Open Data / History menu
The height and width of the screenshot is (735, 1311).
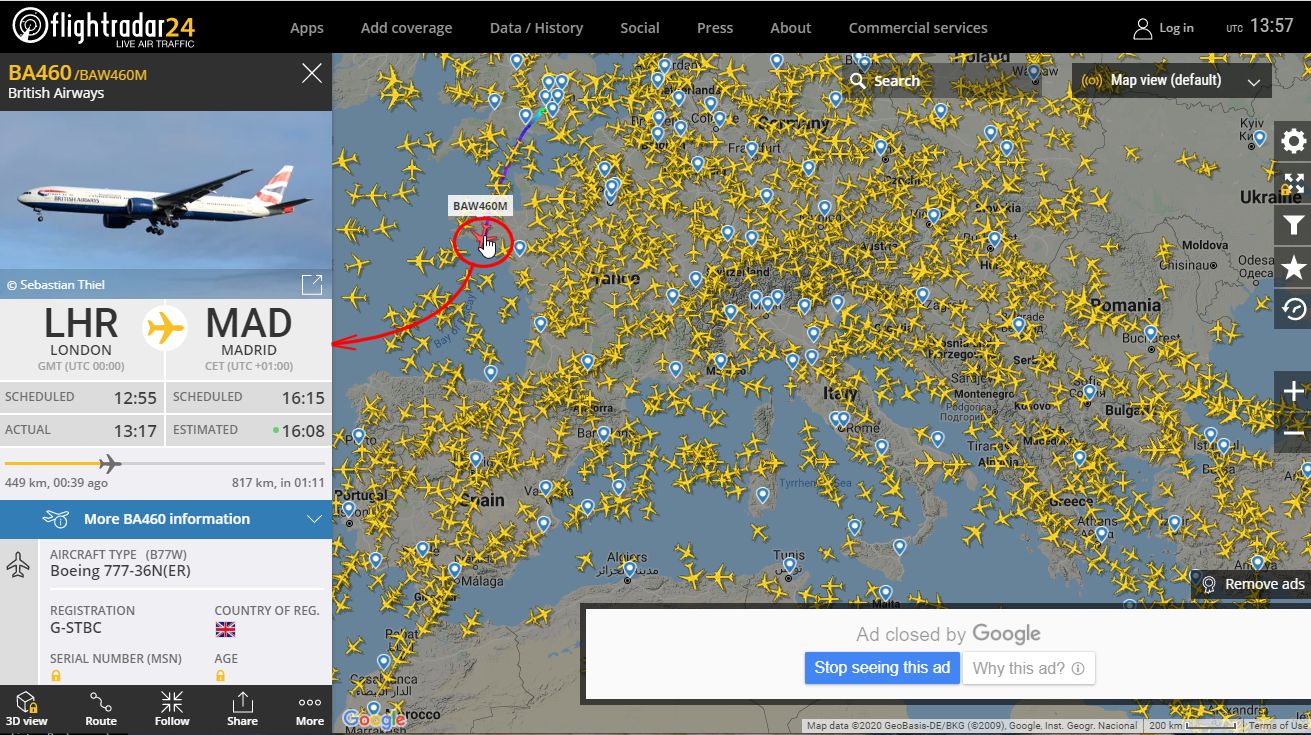pyautogui.click(x=536, y=28)
